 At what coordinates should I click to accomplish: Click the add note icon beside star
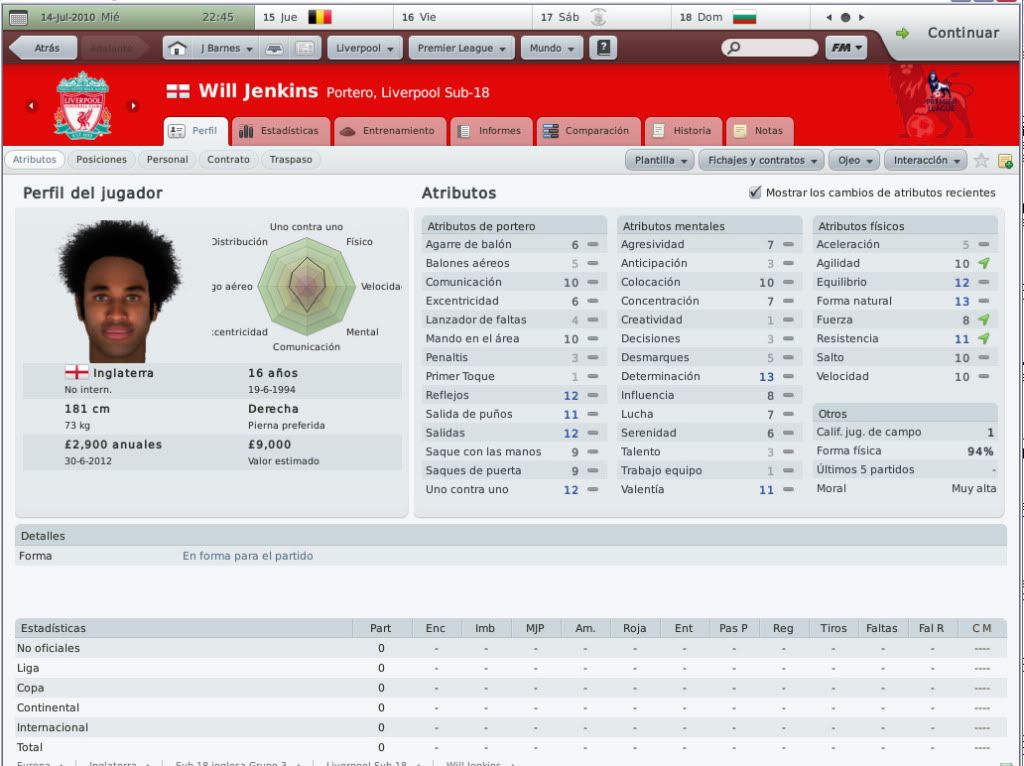coord(1005,161)
